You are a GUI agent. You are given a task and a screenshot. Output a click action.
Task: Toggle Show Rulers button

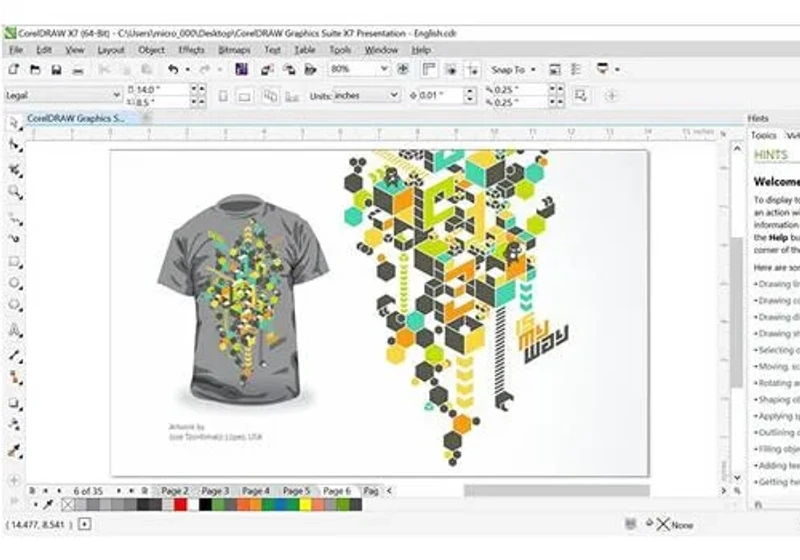coord(429,69)
